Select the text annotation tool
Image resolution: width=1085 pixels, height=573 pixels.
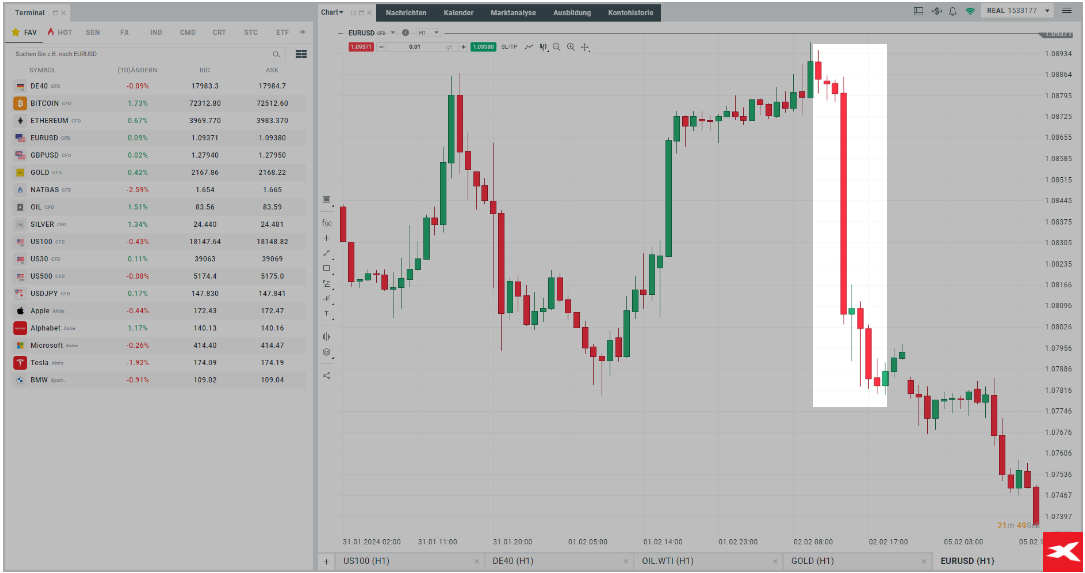(327, 314)
